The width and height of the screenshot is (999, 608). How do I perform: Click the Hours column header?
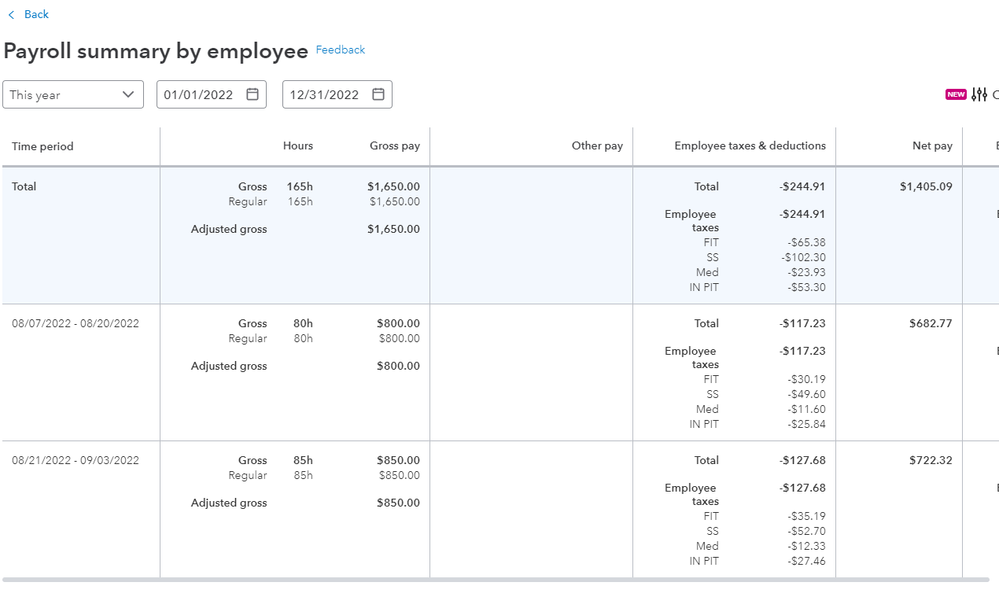point(297,145)
